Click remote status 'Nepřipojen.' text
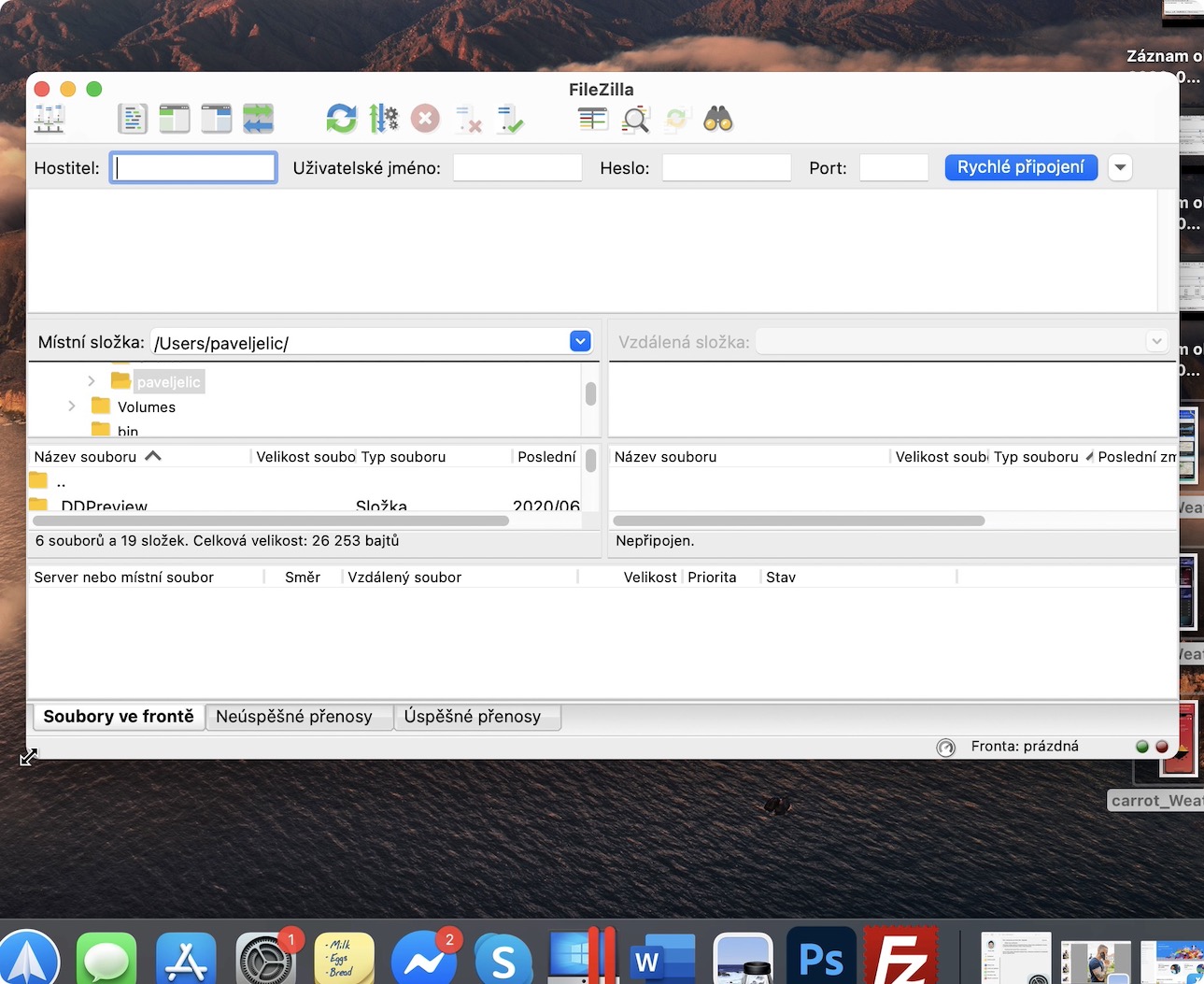 (655, 541)
